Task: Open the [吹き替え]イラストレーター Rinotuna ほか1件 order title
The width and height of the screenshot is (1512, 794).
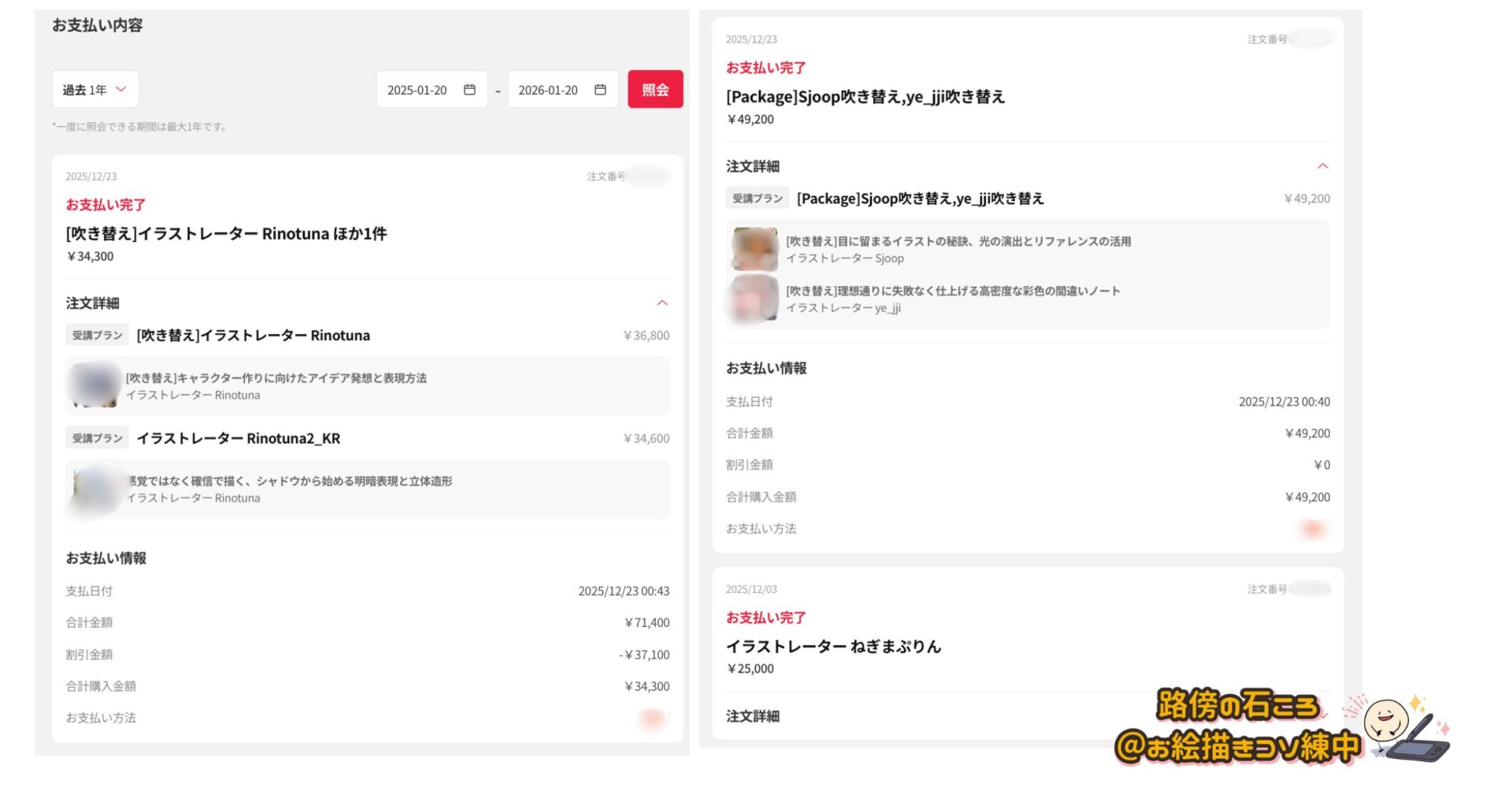Action: point(226,234)
